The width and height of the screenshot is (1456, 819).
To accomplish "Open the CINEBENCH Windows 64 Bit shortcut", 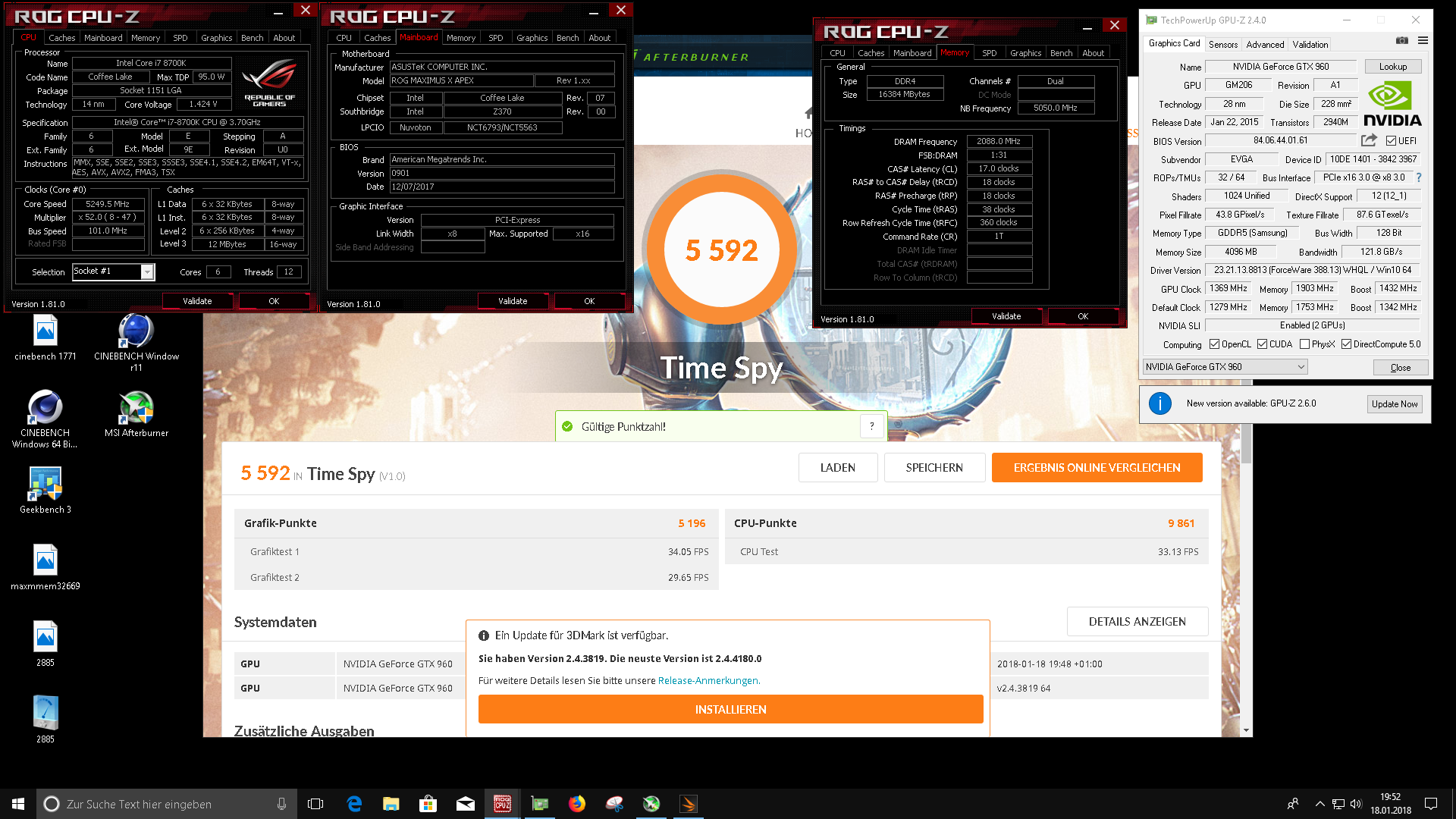I will click(45, 419).
